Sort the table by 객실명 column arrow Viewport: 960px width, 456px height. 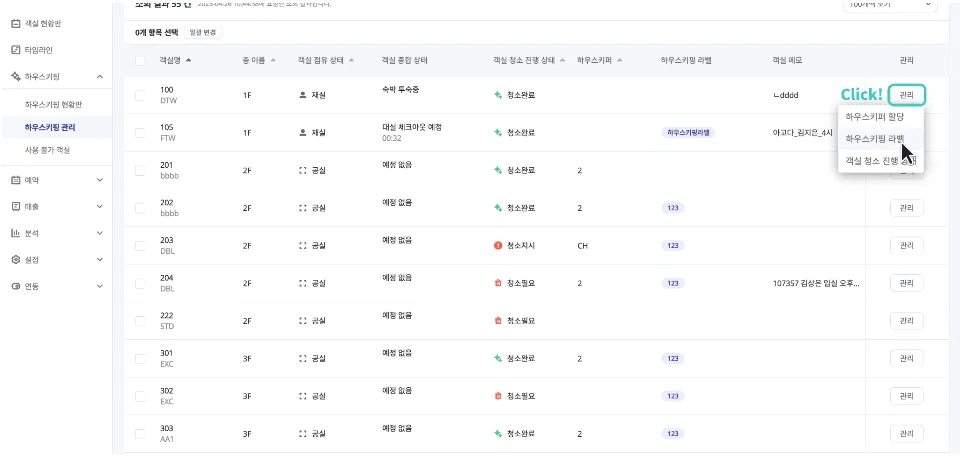click(x=189, y=61)
